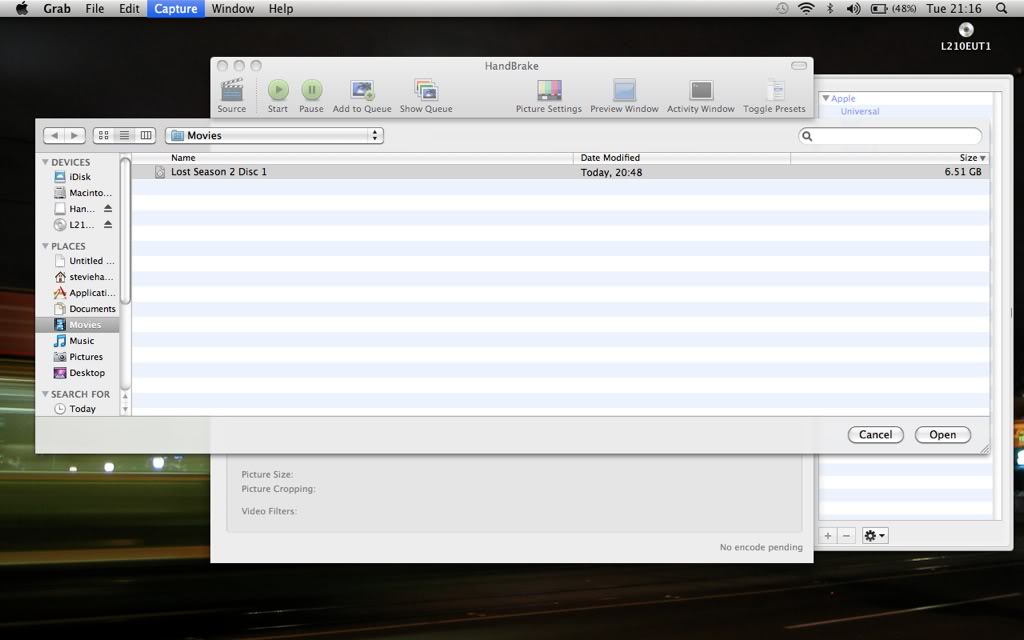Open the Activity Window icon
1024x640 pixels.
(x=701, y=90)
